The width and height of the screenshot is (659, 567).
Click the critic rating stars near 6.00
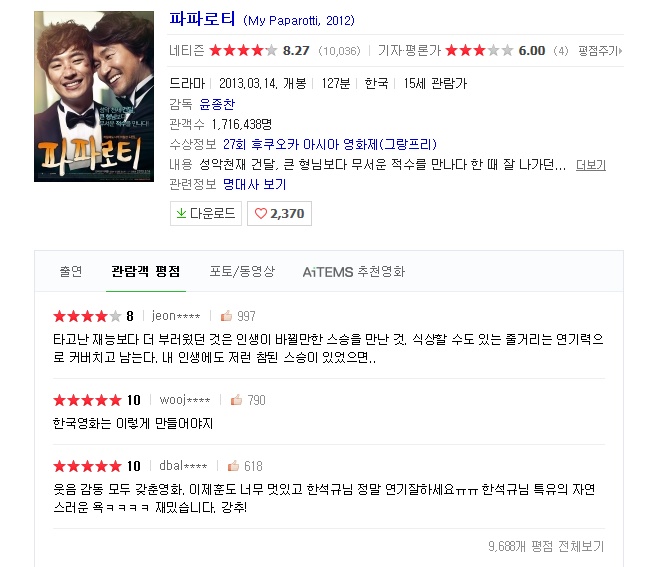[480, 50]
